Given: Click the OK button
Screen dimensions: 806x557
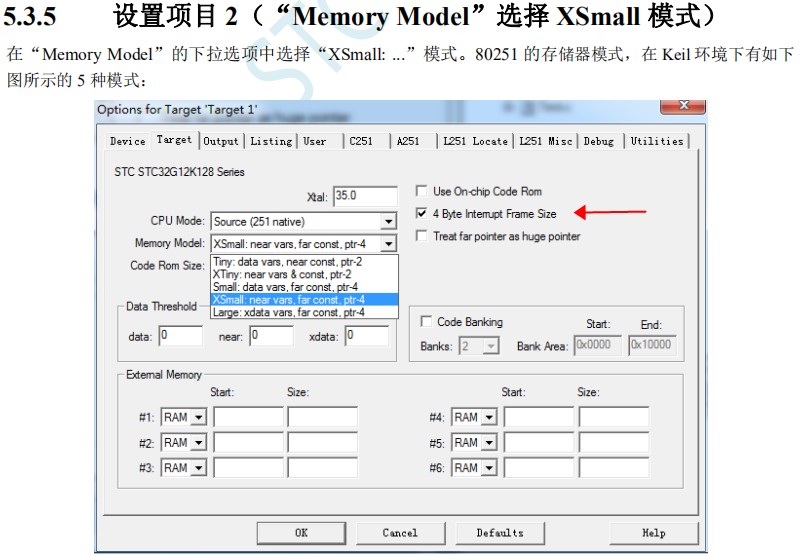Looking at the screenshot, I should click(301, 533).
